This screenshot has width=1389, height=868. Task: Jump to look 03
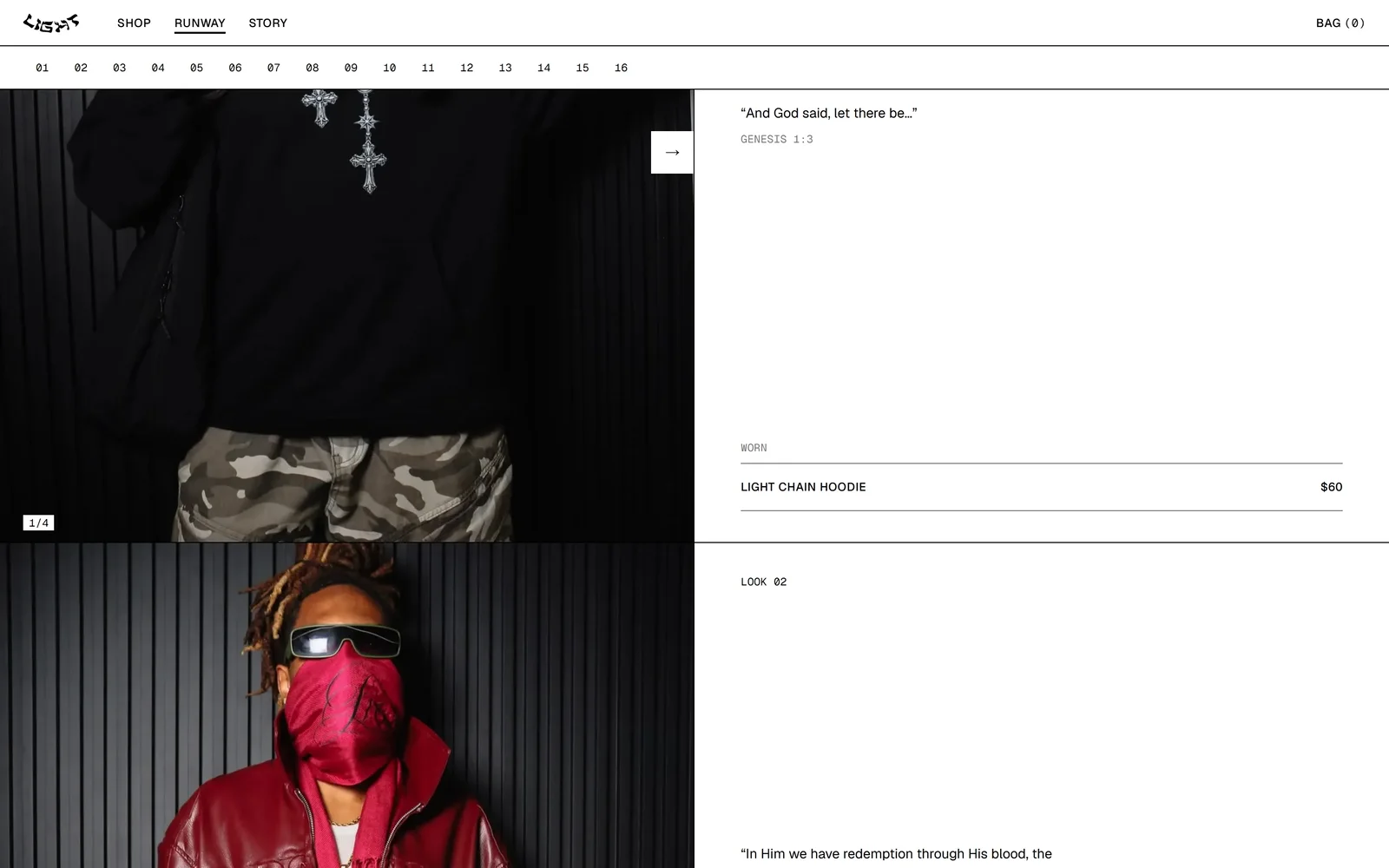pyautogui.click(x=120, y=68)
